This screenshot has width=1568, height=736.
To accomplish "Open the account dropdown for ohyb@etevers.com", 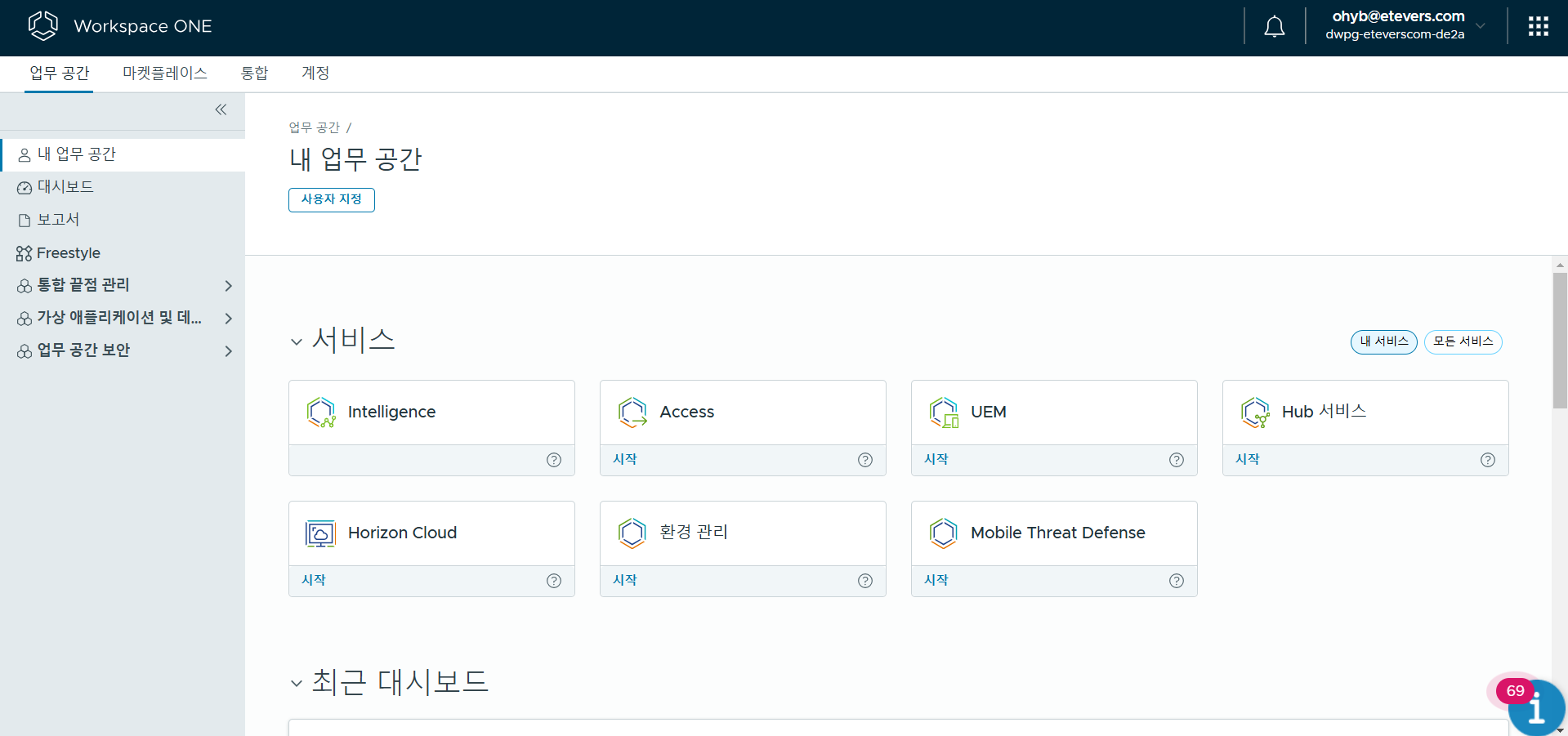I will tap(1480, 25).
